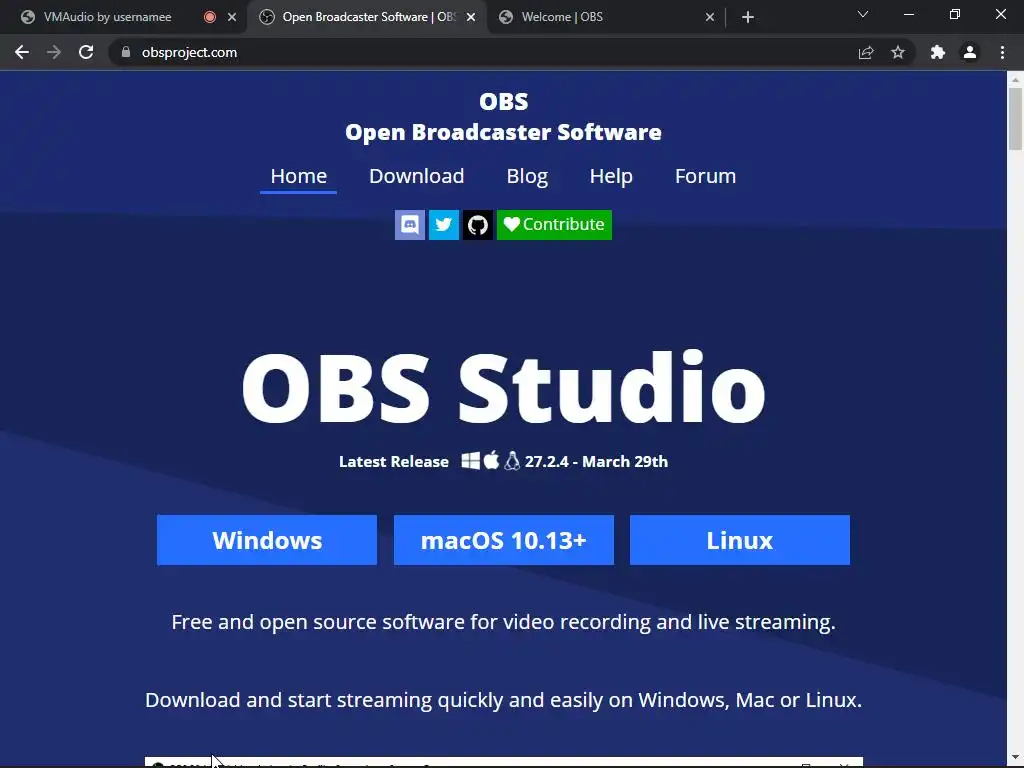Image resolution: width=1024 pixels, height=768 pixels.
Task: Click the Windows download button
Action: (x=267, y=540)
